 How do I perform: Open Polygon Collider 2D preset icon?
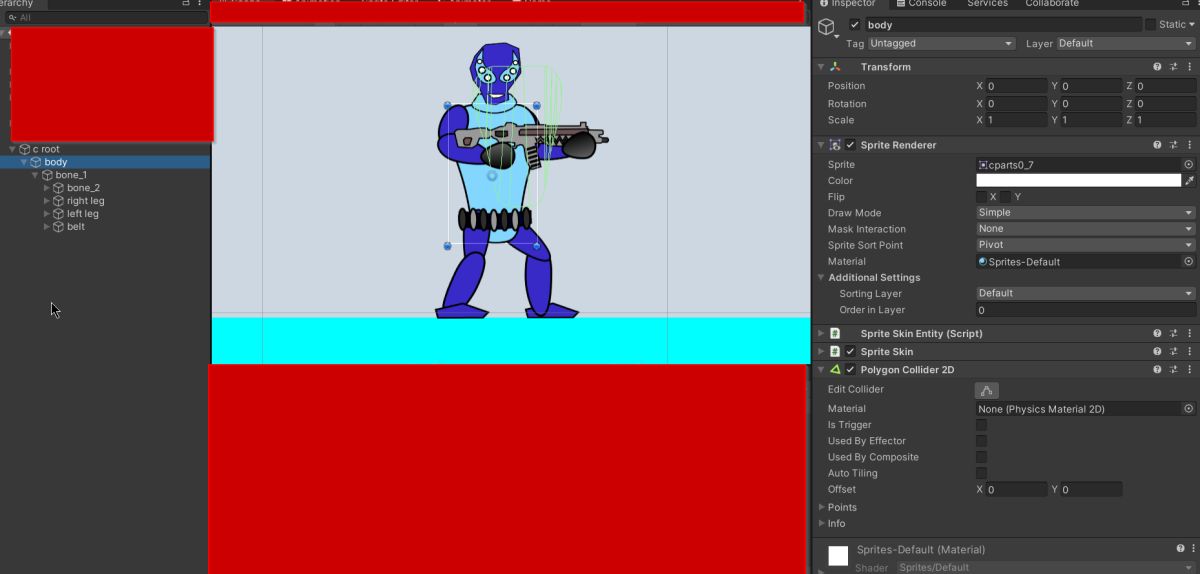[x=1174, y=370]
